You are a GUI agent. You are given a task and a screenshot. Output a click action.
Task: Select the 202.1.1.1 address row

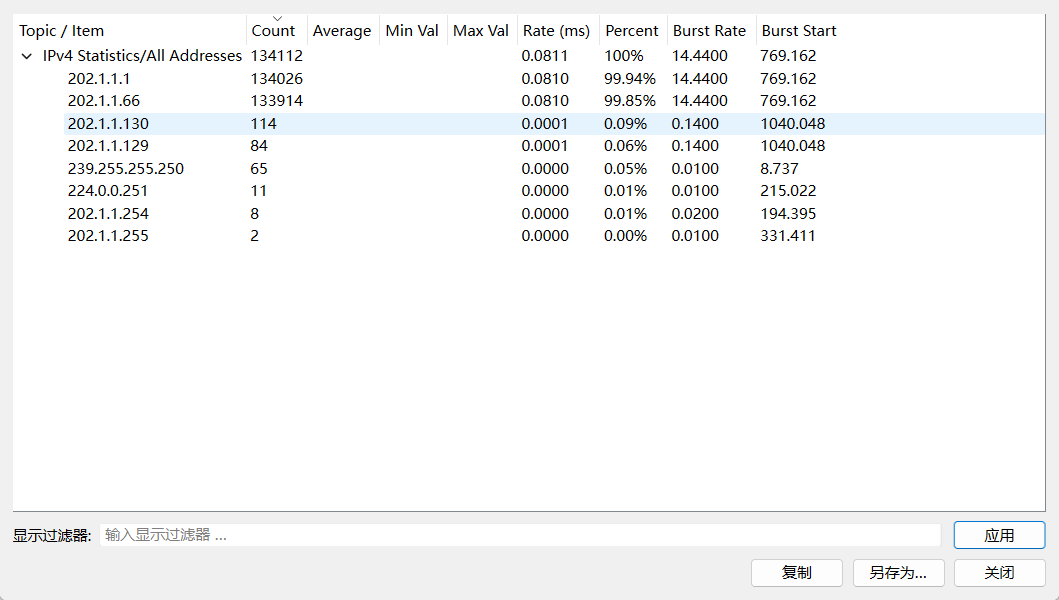(x=529, y=79)
